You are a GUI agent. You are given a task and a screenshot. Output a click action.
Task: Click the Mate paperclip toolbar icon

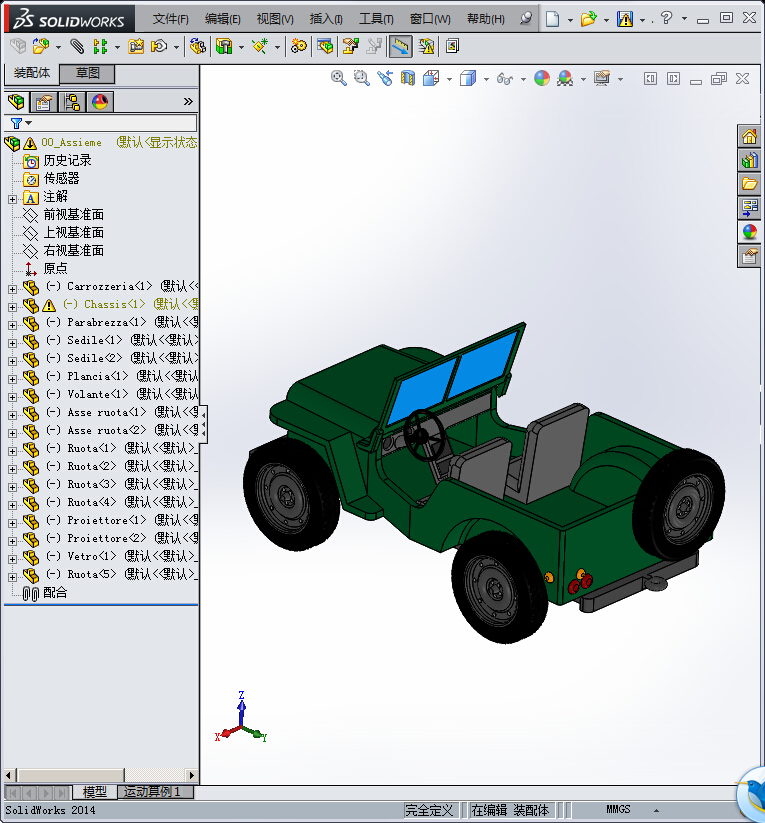pyautogui.click(x=77, y=47)
